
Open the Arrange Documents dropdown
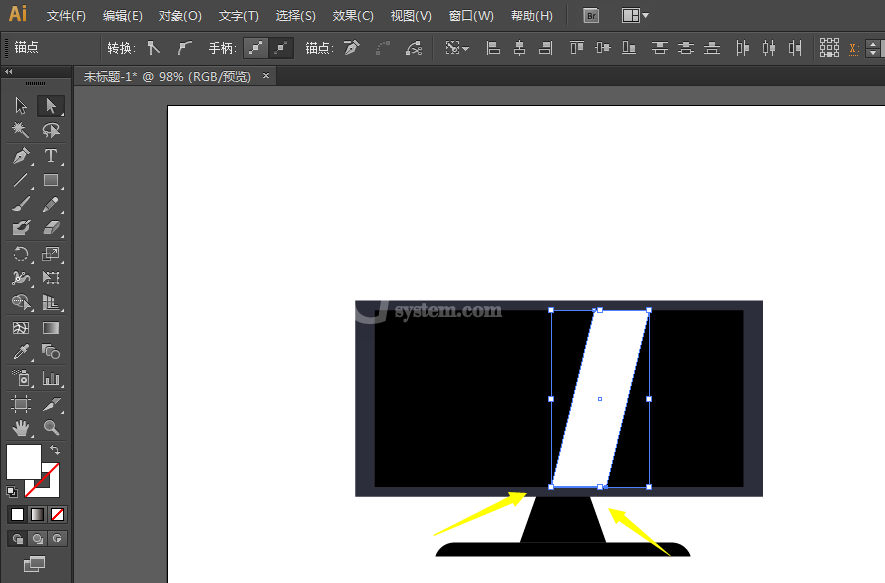tap(635, 16)
